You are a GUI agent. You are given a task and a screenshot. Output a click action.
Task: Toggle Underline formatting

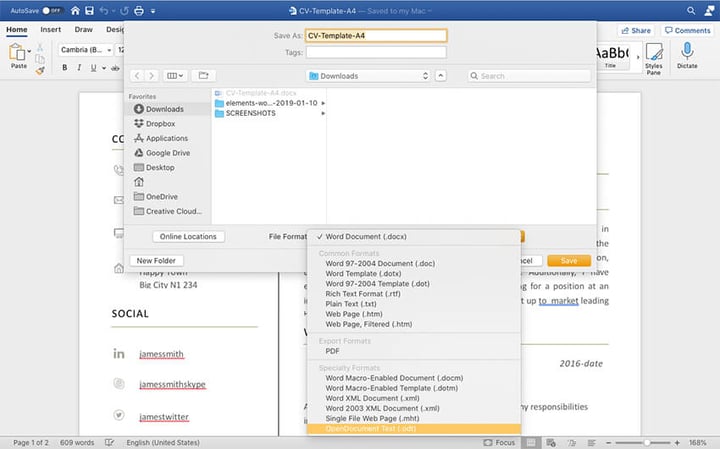coord(93,67)
